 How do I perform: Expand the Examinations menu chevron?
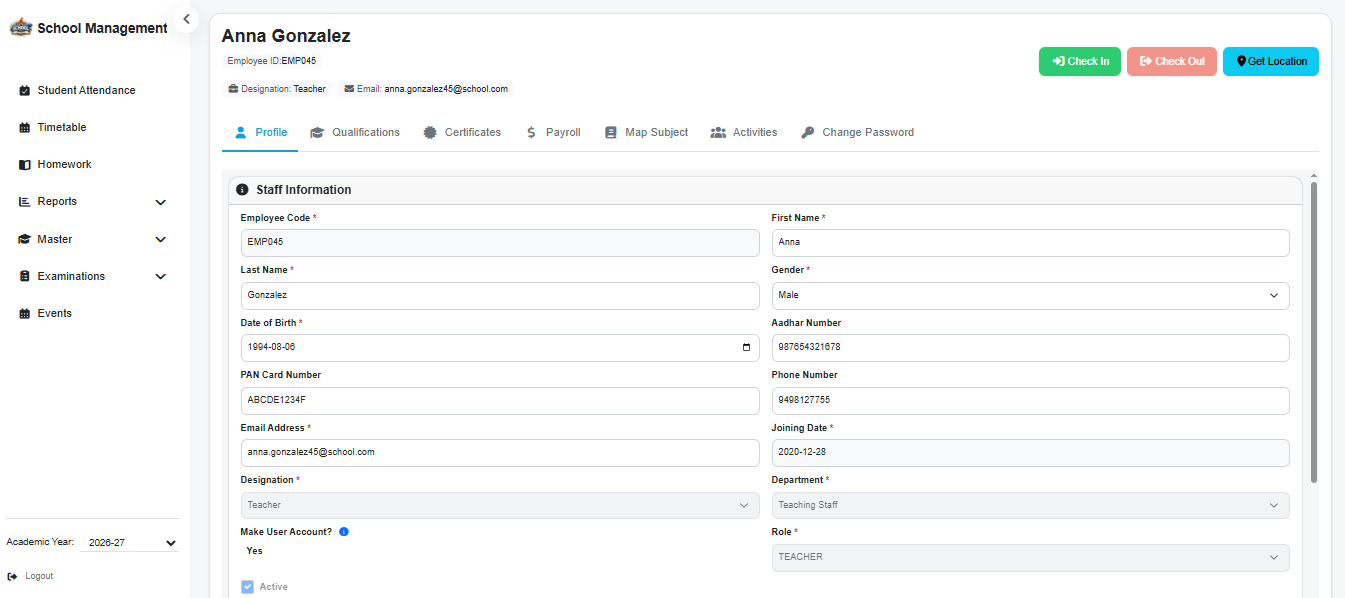[161, 277]
